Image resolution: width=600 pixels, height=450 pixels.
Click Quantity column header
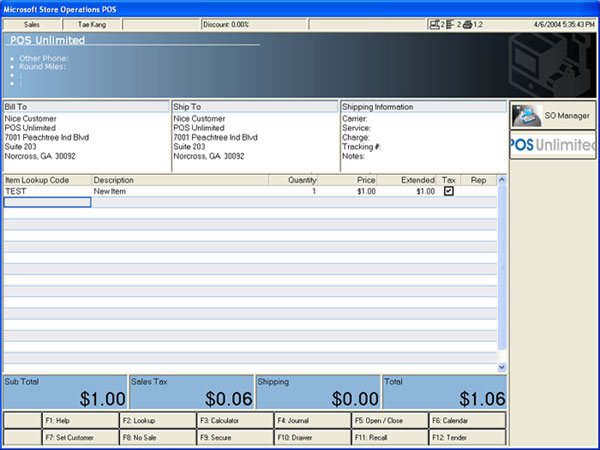point(293,180)
